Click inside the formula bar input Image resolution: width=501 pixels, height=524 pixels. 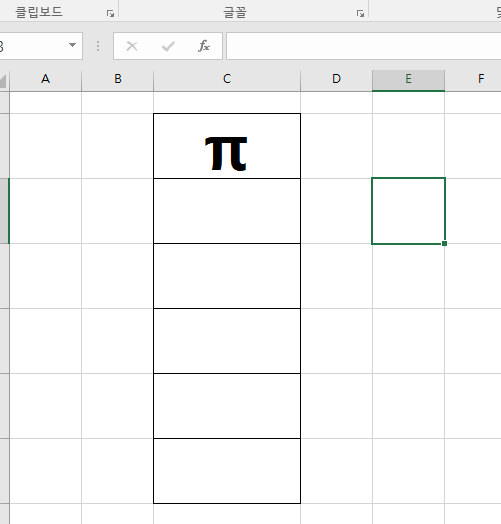click(x=364, y=46)
